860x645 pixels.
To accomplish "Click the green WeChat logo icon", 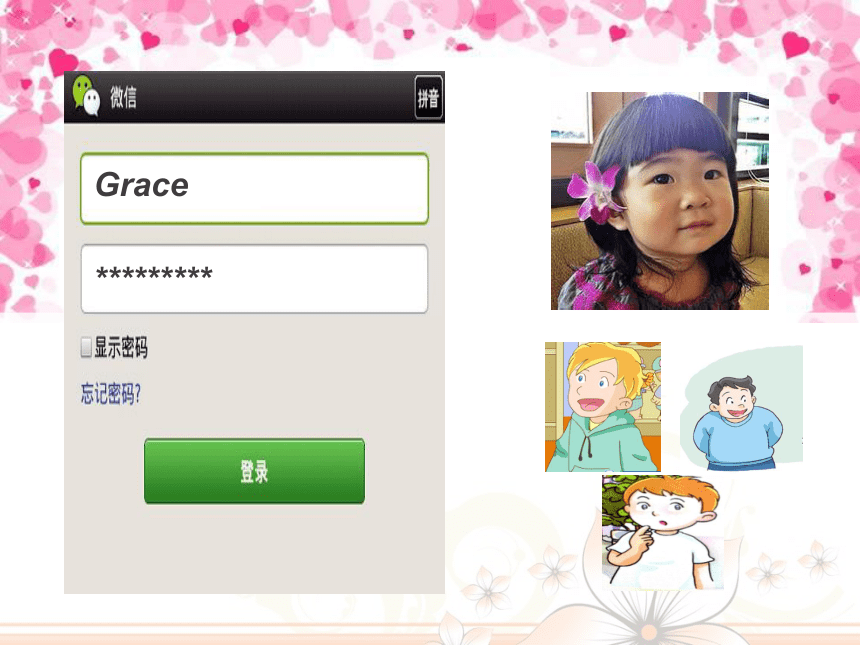I will pyautogui.click(x=86, y=95).
